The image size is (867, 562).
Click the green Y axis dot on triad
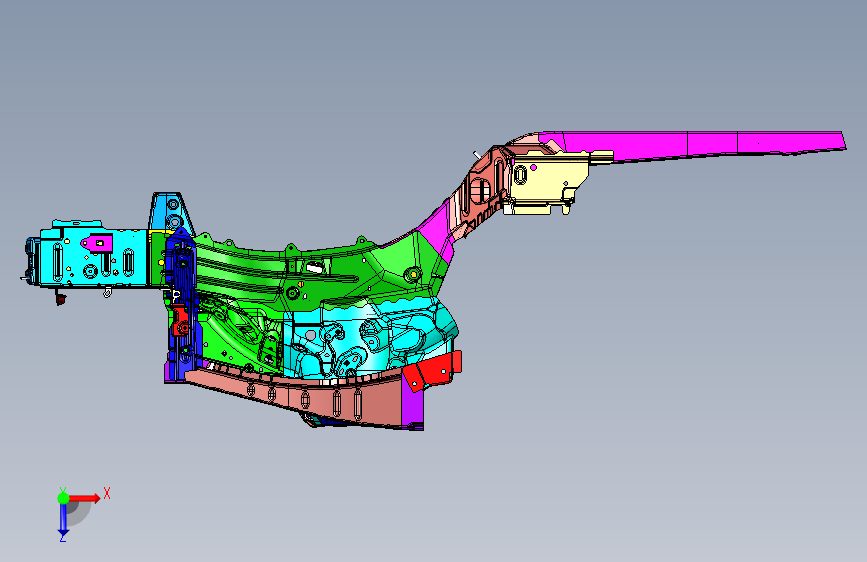pos(63,498)
